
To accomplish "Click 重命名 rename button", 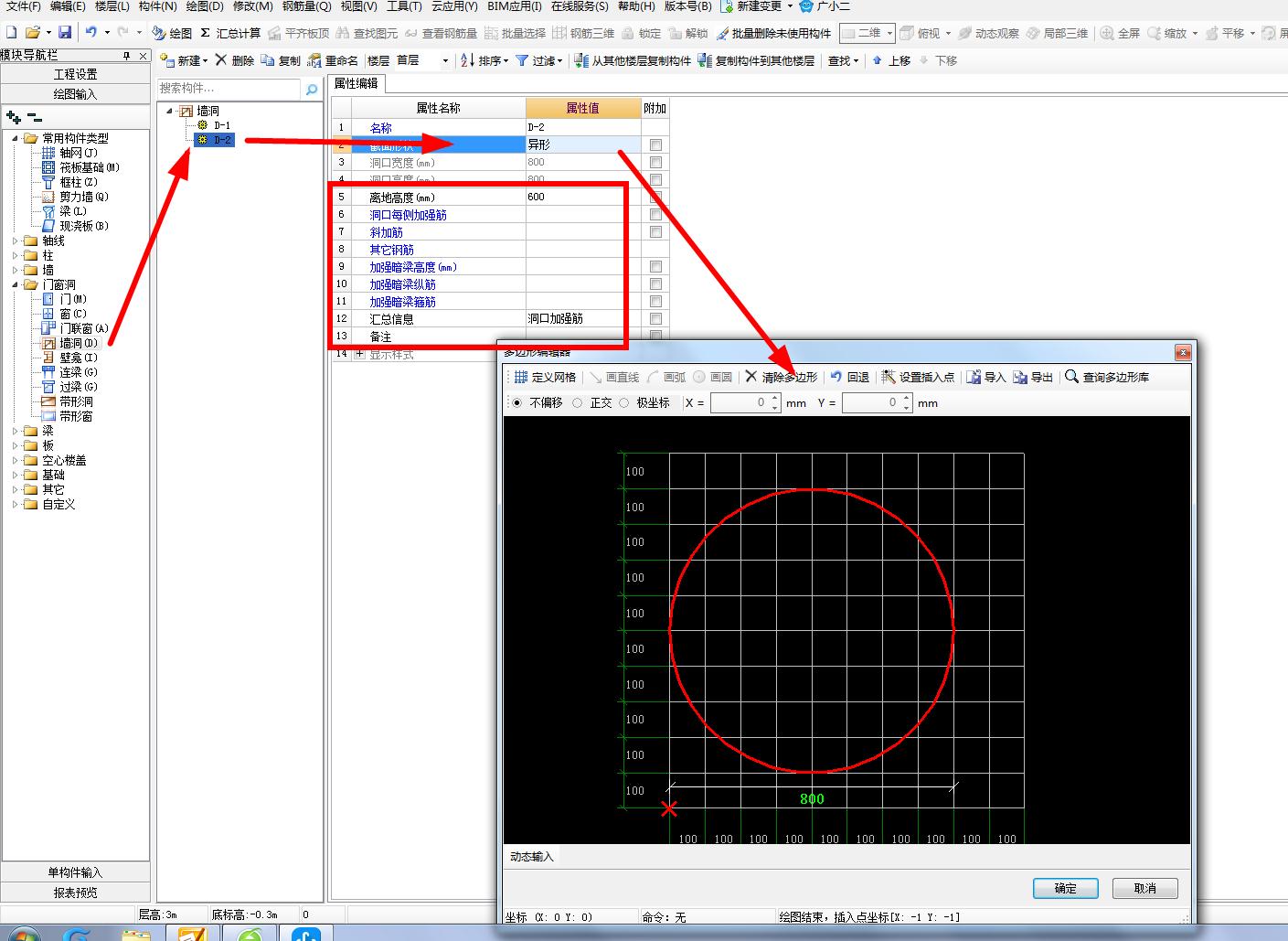I will (333, 60).
